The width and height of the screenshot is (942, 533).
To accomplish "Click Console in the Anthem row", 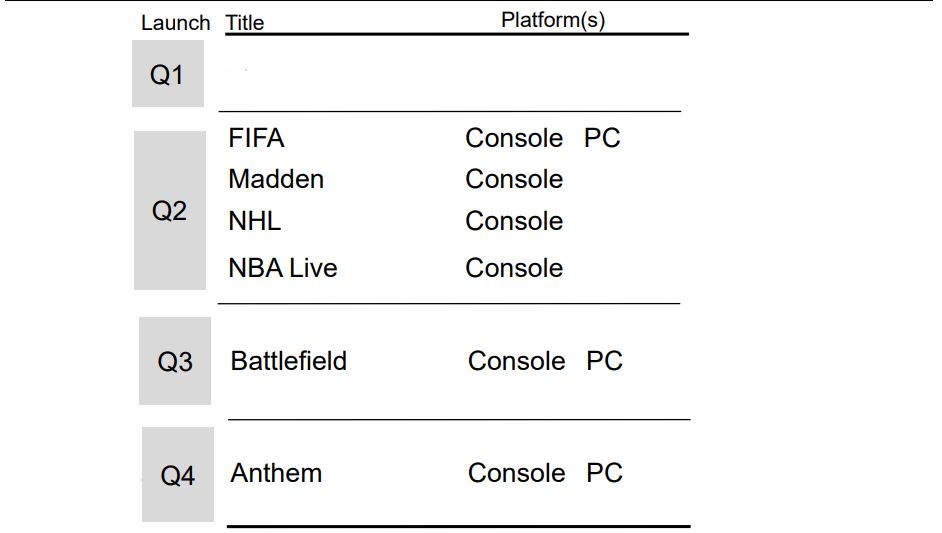I will click(517, 473).
